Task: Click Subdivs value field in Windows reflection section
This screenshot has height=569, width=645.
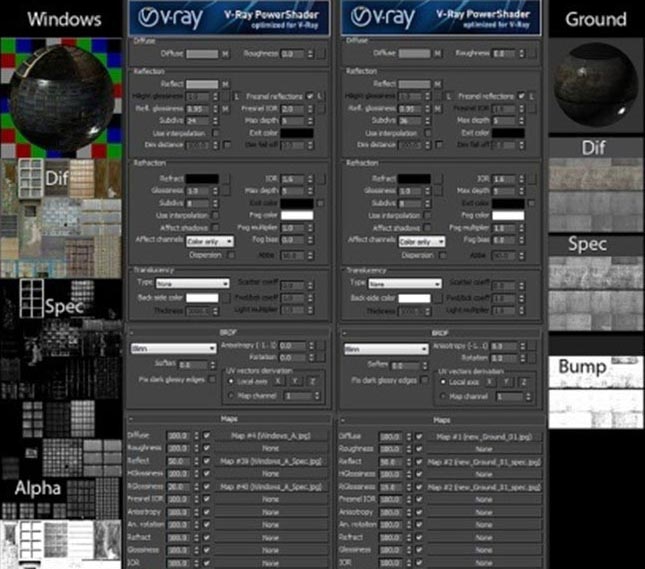Action: [x=198, y=121]
